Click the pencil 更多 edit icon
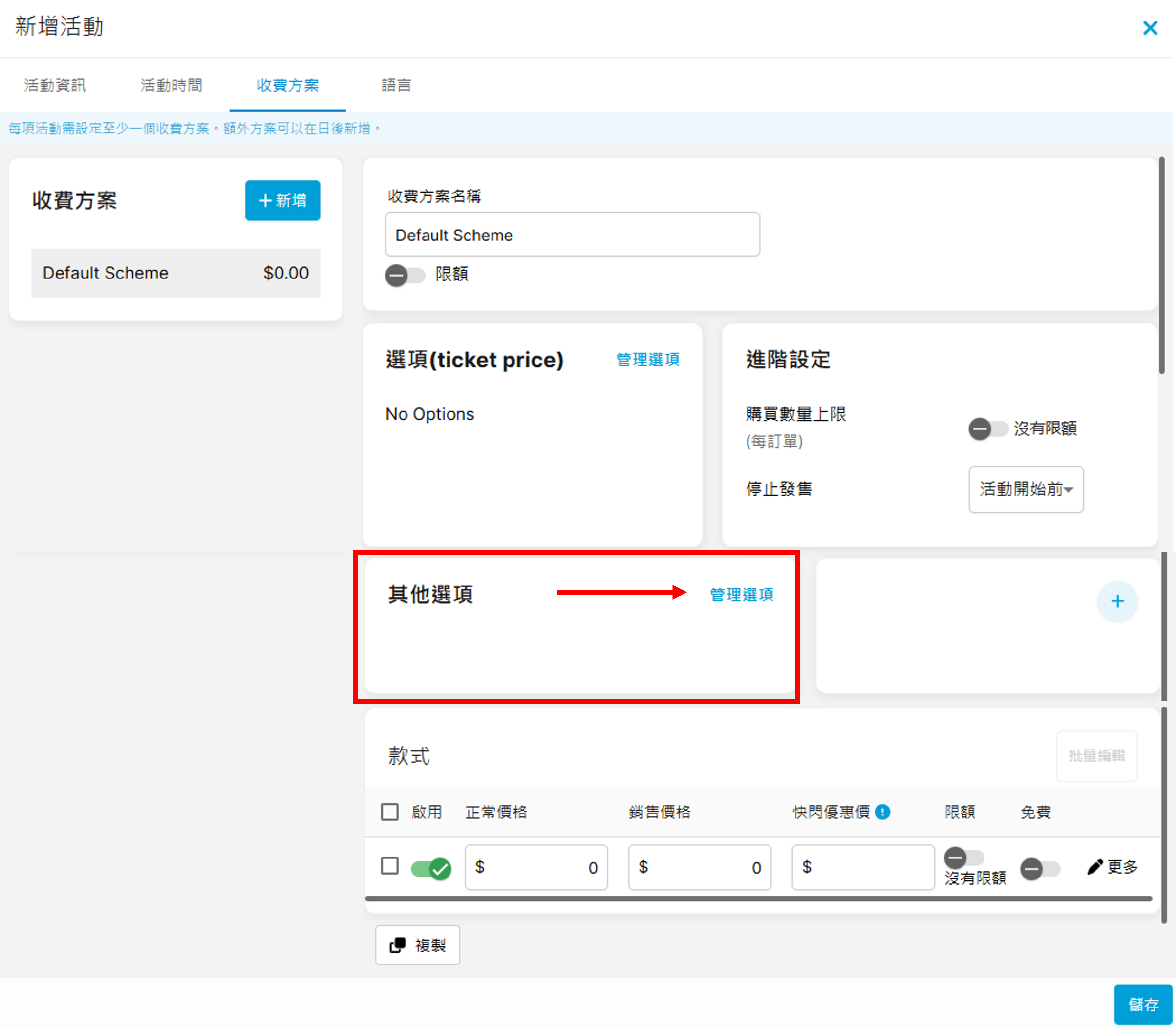Image resolution: width=1176 pixels, height=1028 pixels. [x=1095, y=867]
